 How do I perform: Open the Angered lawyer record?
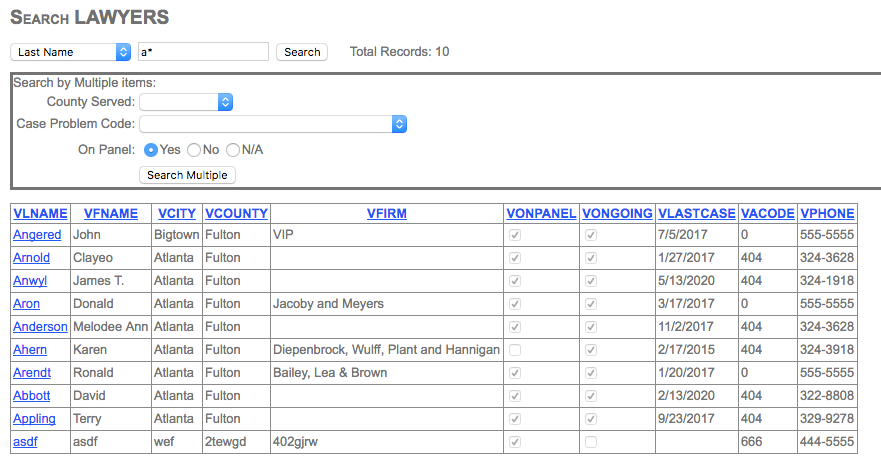tap(37, 235)
